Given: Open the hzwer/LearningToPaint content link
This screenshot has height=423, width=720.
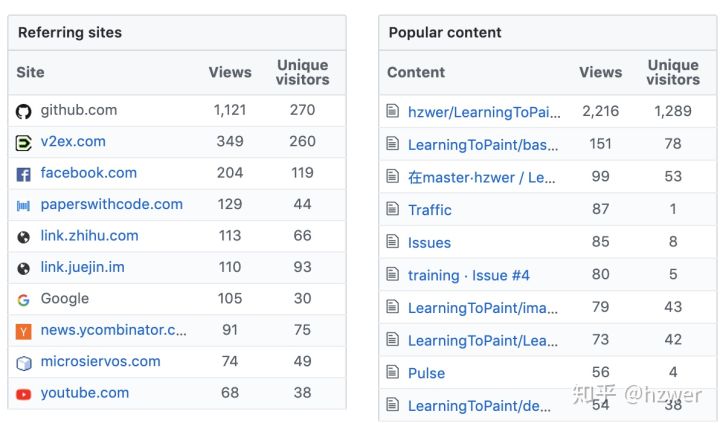Looking at the screenshot, I should point(484,112).
